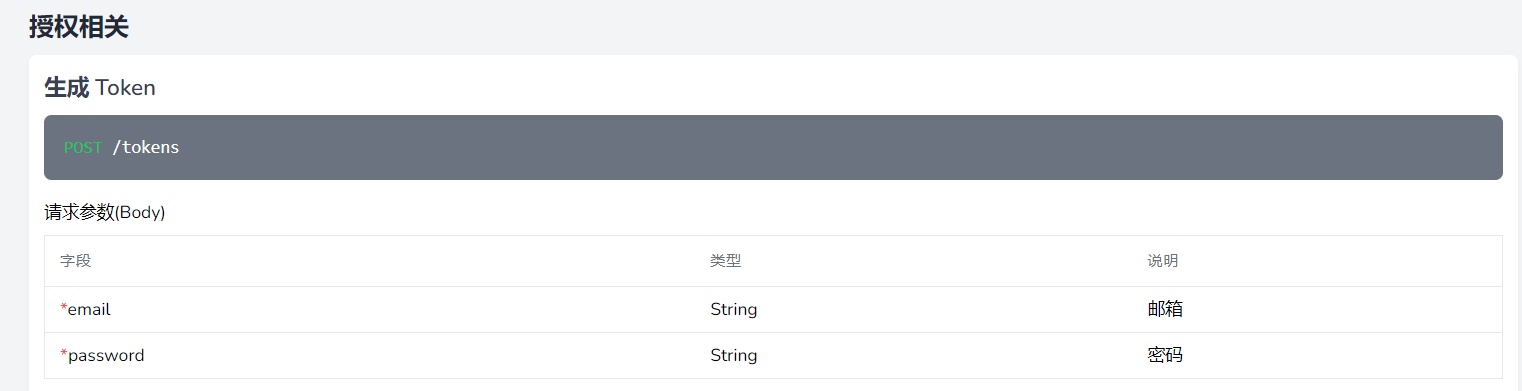Click the green POST method label
The width and height of the screenshot is (1522, 391).
[x=83, y=148]
